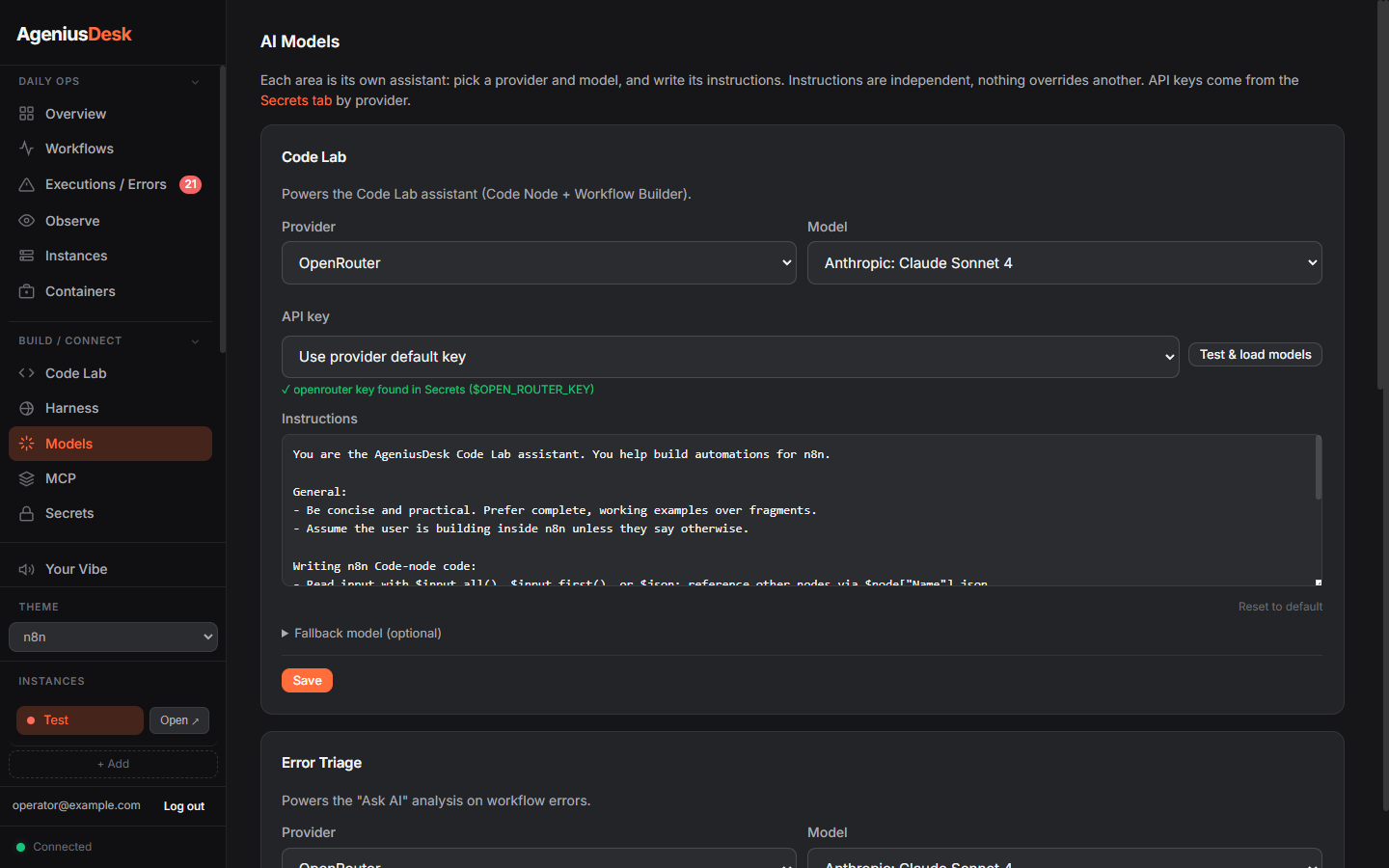The width and height of the screenshot is (1389, 868).
Task: Open the Error Triage Provider dropdown
Action: [538, 858]
